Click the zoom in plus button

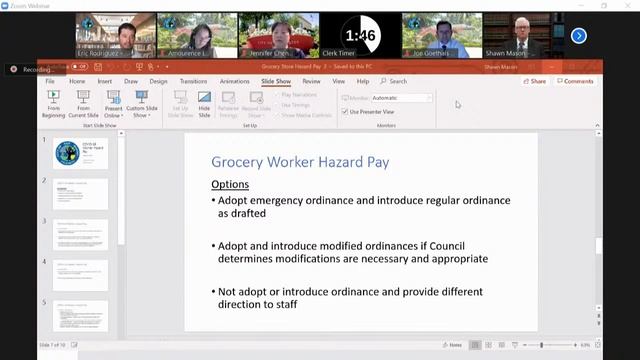click(575, 345)
